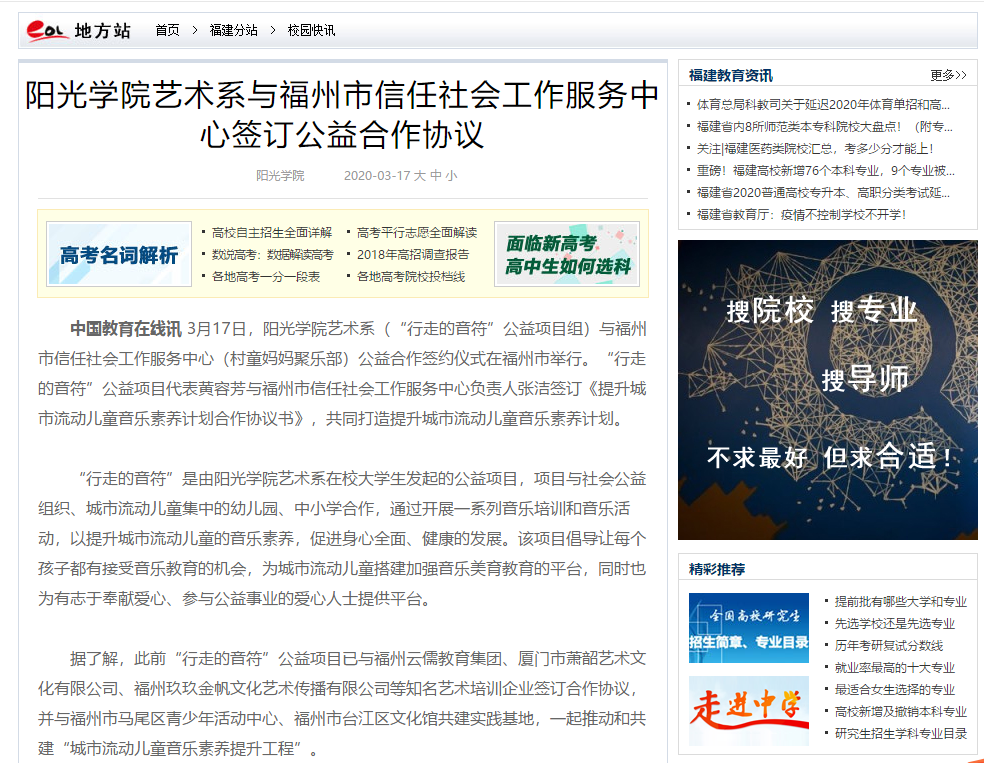Open 福建分站 breadcrumb link
The height and width of the screenshot is (763, 984).
[233, 31]
